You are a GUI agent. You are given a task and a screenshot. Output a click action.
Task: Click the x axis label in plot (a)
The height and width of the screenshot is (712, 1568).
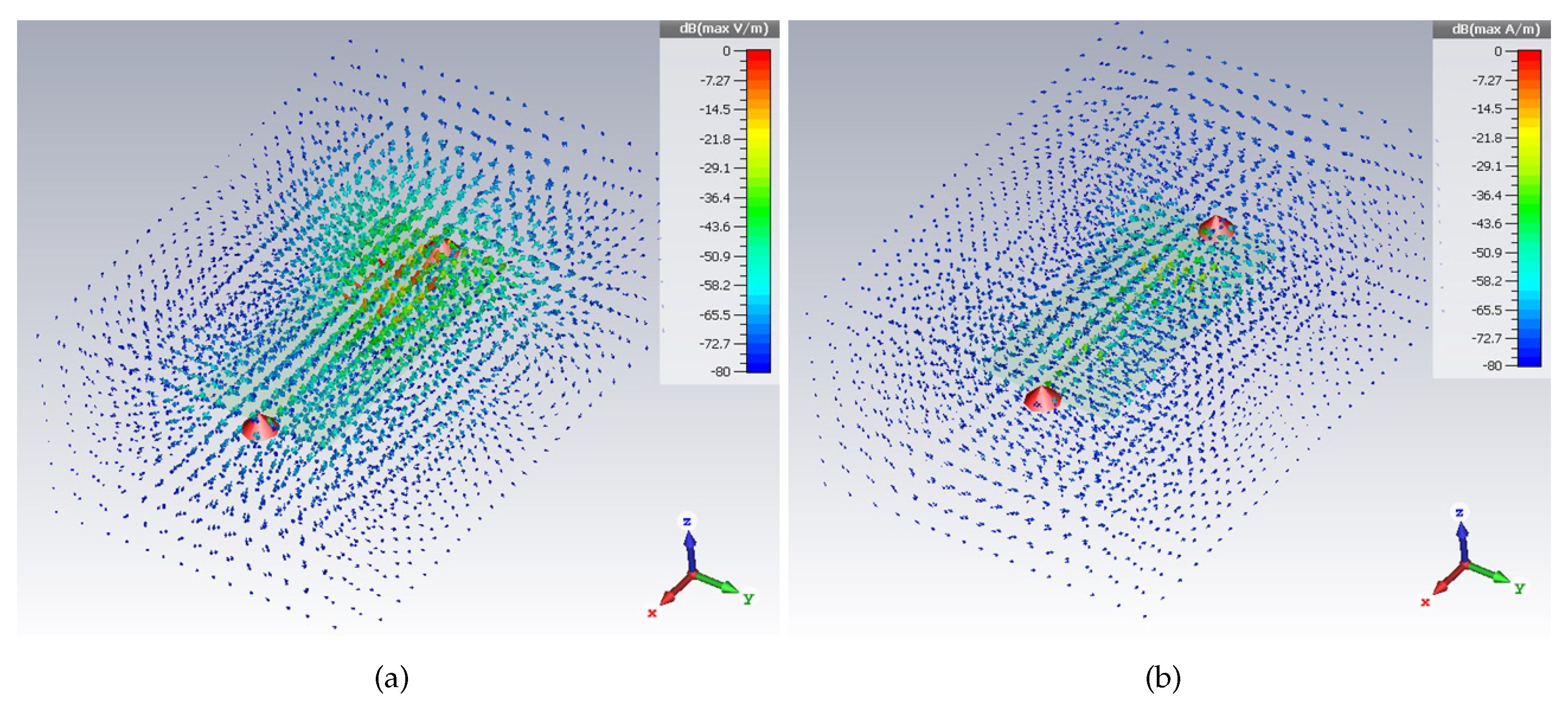(x=652, y=613)
